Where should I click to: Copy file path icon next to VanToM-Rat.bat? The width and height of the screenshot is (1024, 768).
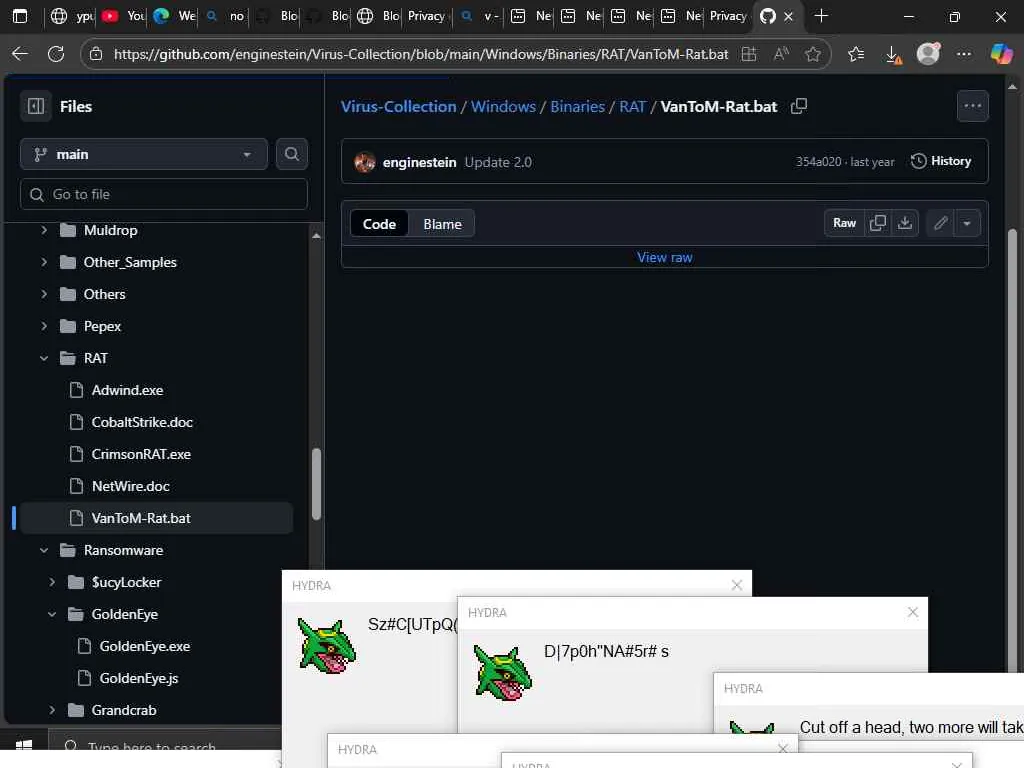click(799, 106)
